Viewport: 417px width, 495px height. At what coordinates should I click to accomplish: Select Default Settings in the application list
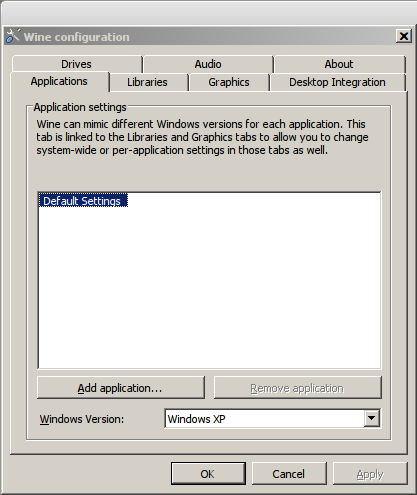(83, 201)
